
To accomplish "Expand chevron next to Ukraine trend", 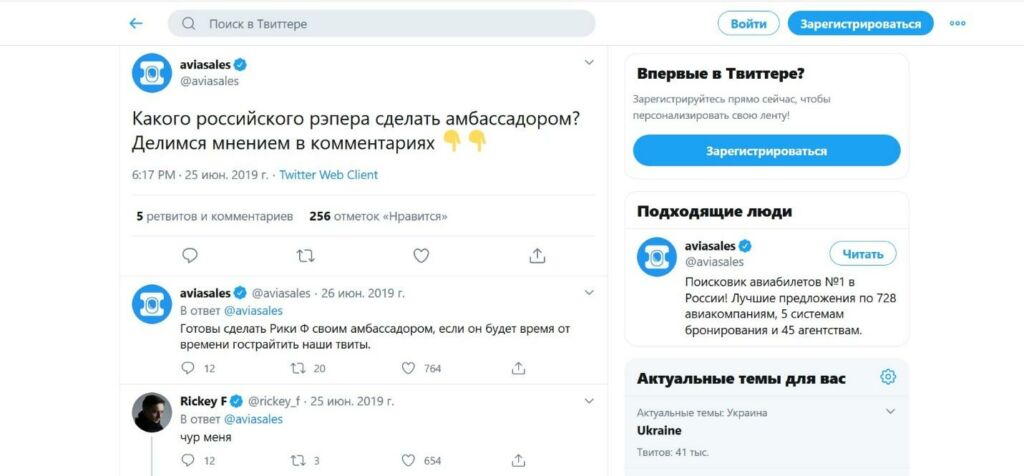I will point(890,412).
